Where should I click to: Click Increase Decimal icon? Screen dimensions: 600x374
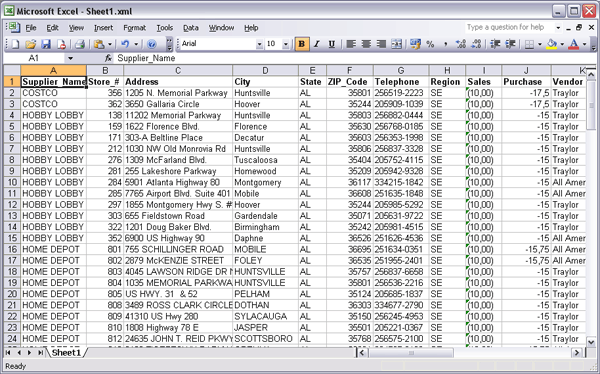pos(461,44)
